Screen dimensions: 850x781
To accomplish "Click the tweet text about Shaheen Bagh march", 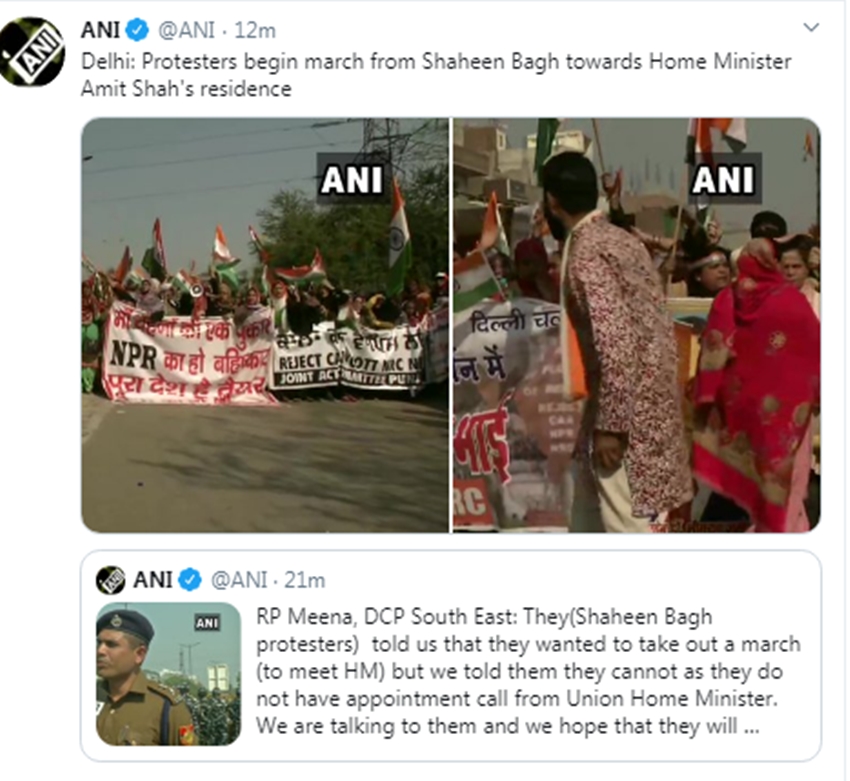I will (x=436, y=75).
